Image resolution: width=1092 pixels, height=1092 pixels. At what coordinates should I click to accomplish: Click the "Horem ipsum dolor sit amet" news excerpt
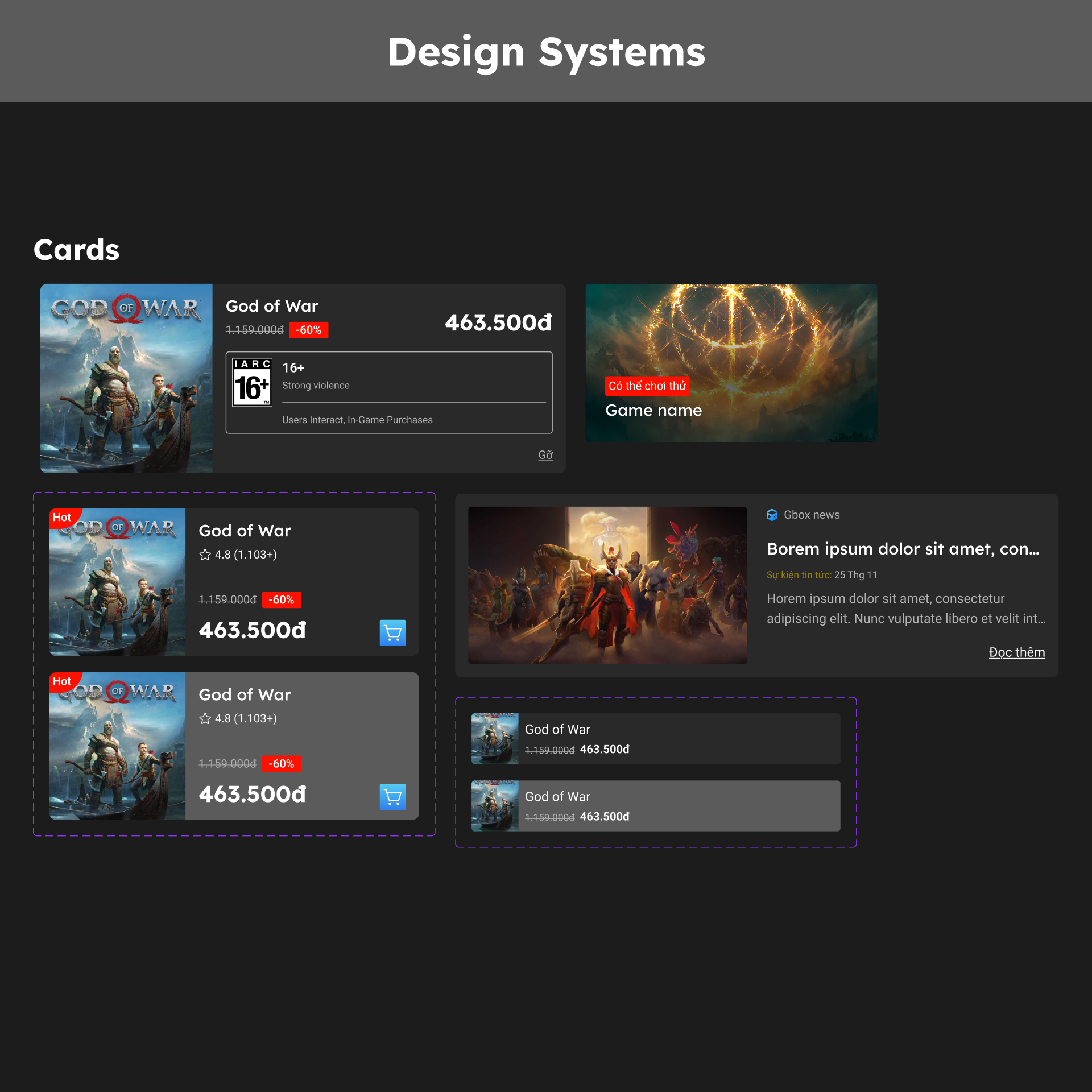pos(906,609)
